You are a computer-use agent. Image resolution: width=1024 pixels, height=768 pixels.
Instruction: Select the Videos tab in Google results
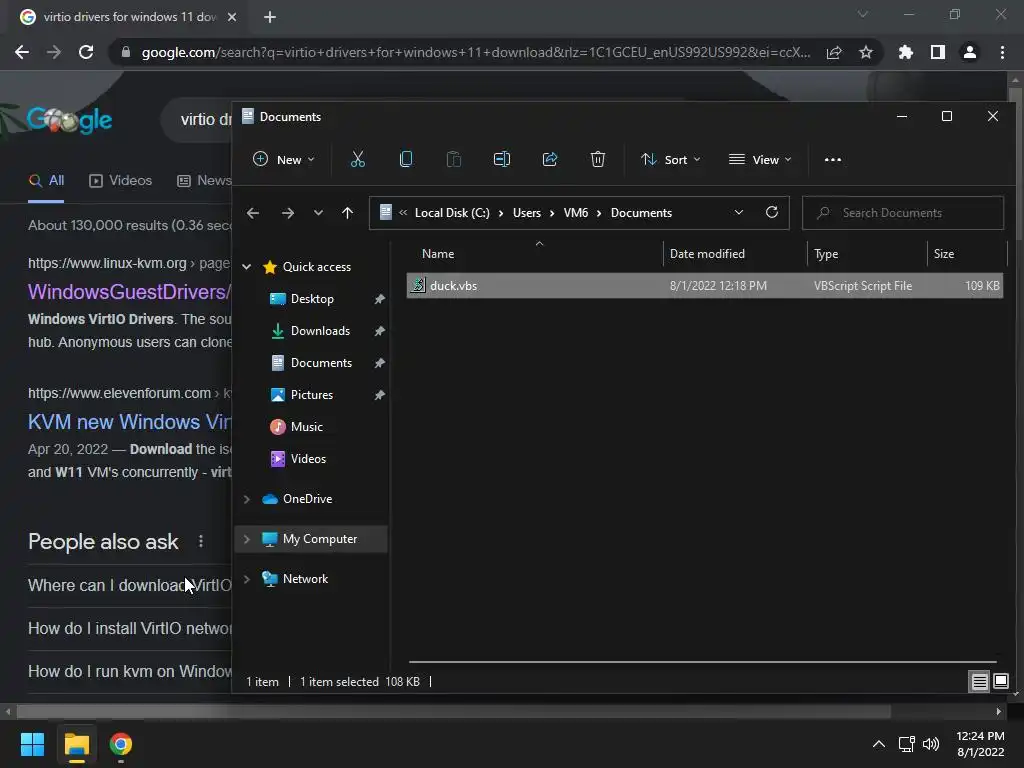(x=120, y=181)
